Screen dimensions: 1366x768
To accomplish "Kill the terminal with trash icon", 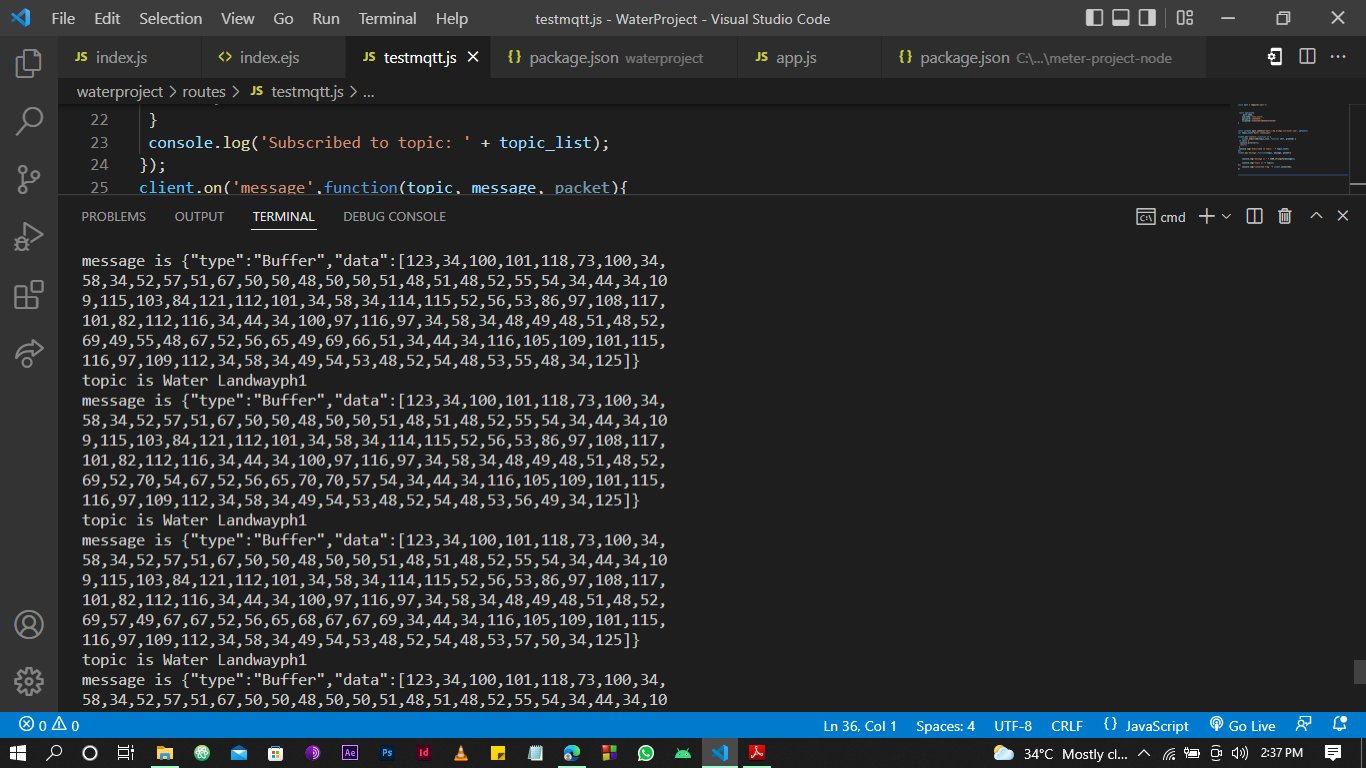I will 1285,216.
